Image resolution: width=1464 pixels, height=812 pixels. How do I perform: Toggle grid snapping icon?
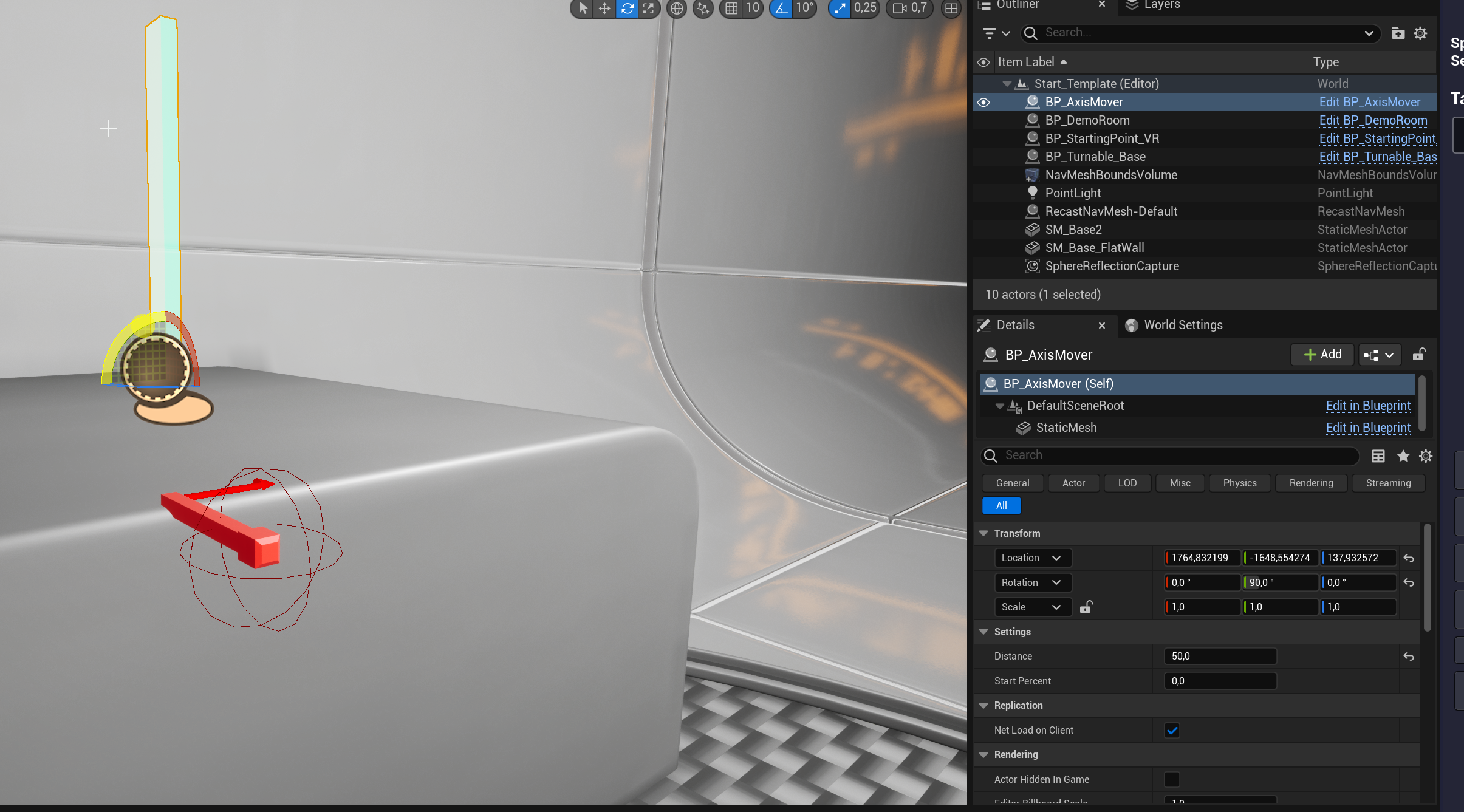(x=731, y=9)
